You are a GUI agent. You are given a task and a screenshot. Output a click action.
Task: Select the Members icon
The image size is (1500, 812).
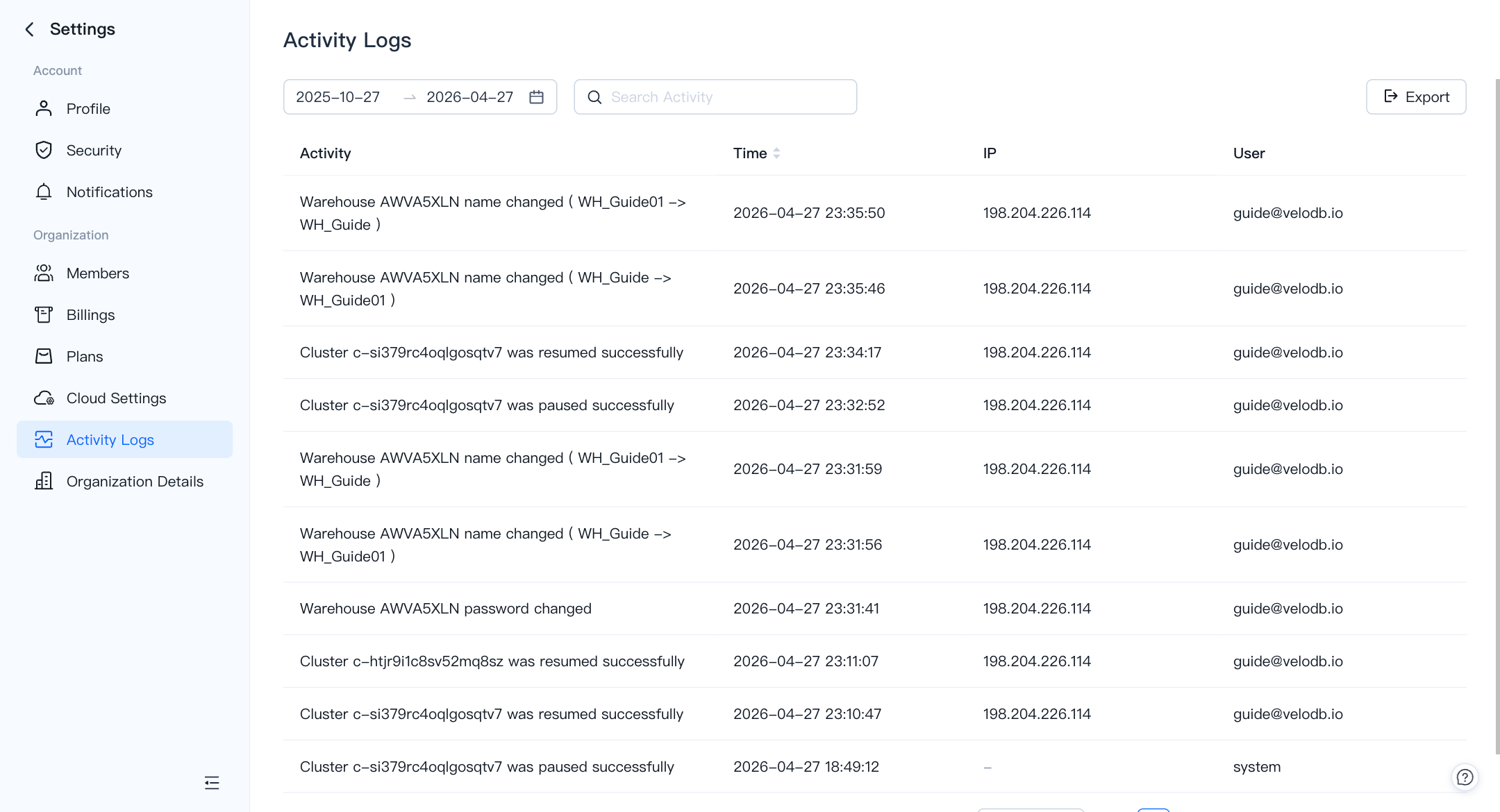tap(44, 273)
